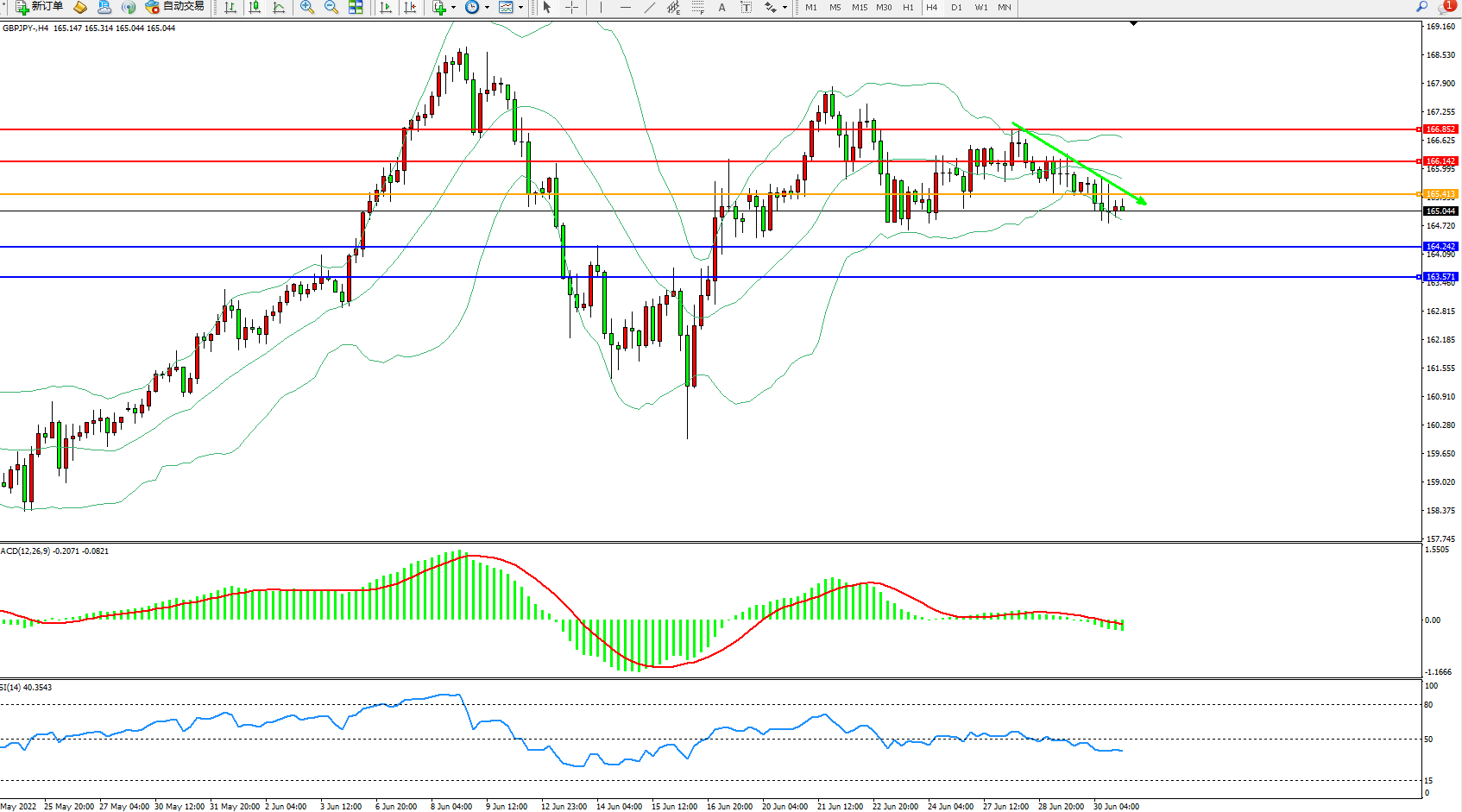
Task: Zoom in on the chart
Action: coord(306,8)
